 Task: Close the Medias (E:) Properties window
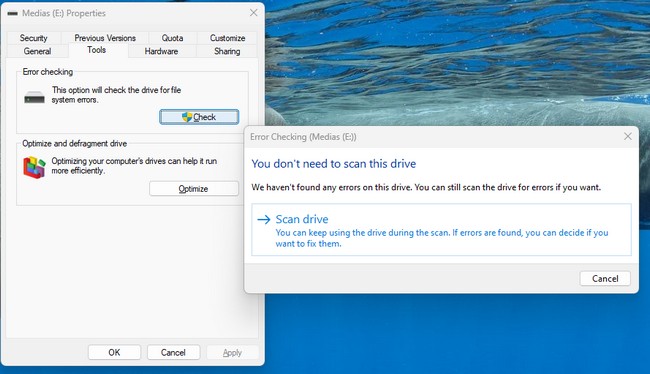point(254,13)
